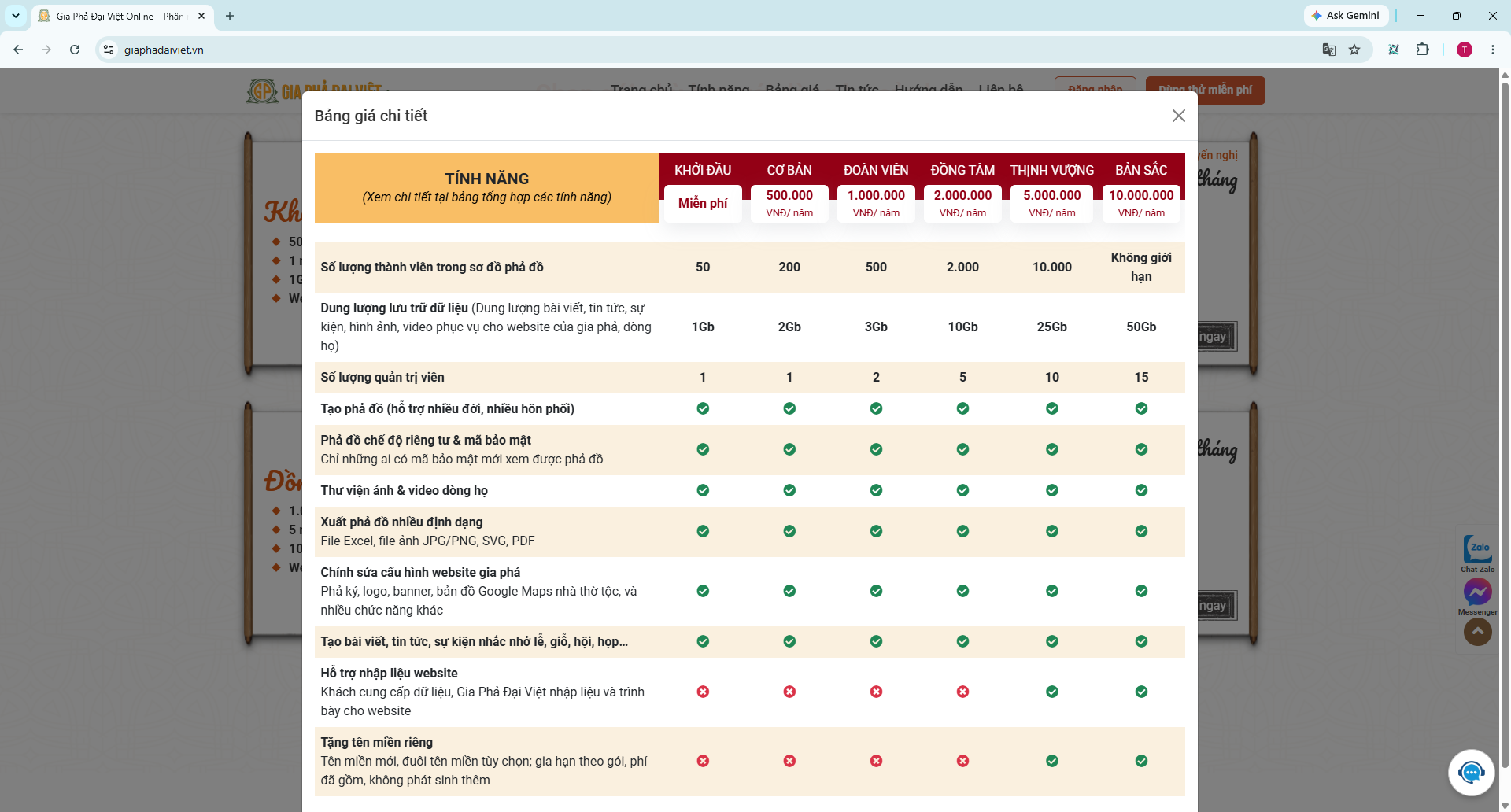
Task: Click the back-to-top arrow button
Action: (1478, 632)
